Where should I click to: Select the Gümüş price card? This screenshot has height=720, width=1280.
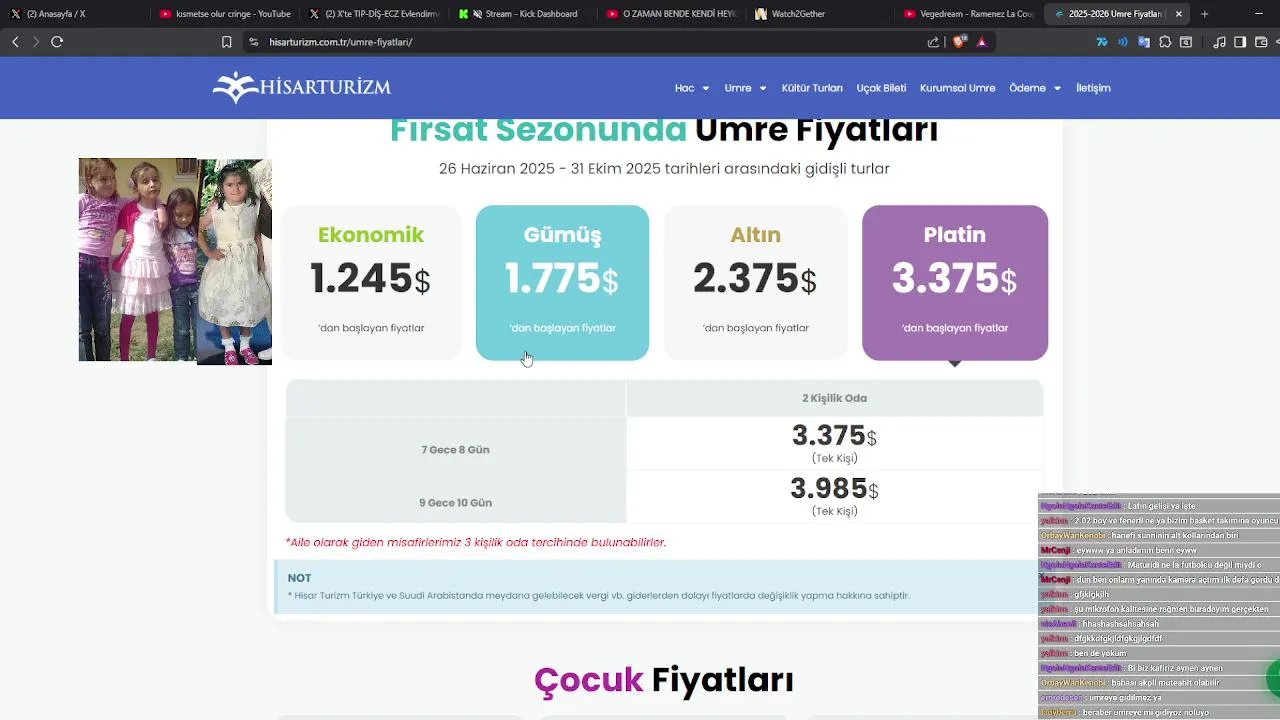coord(562,282)
